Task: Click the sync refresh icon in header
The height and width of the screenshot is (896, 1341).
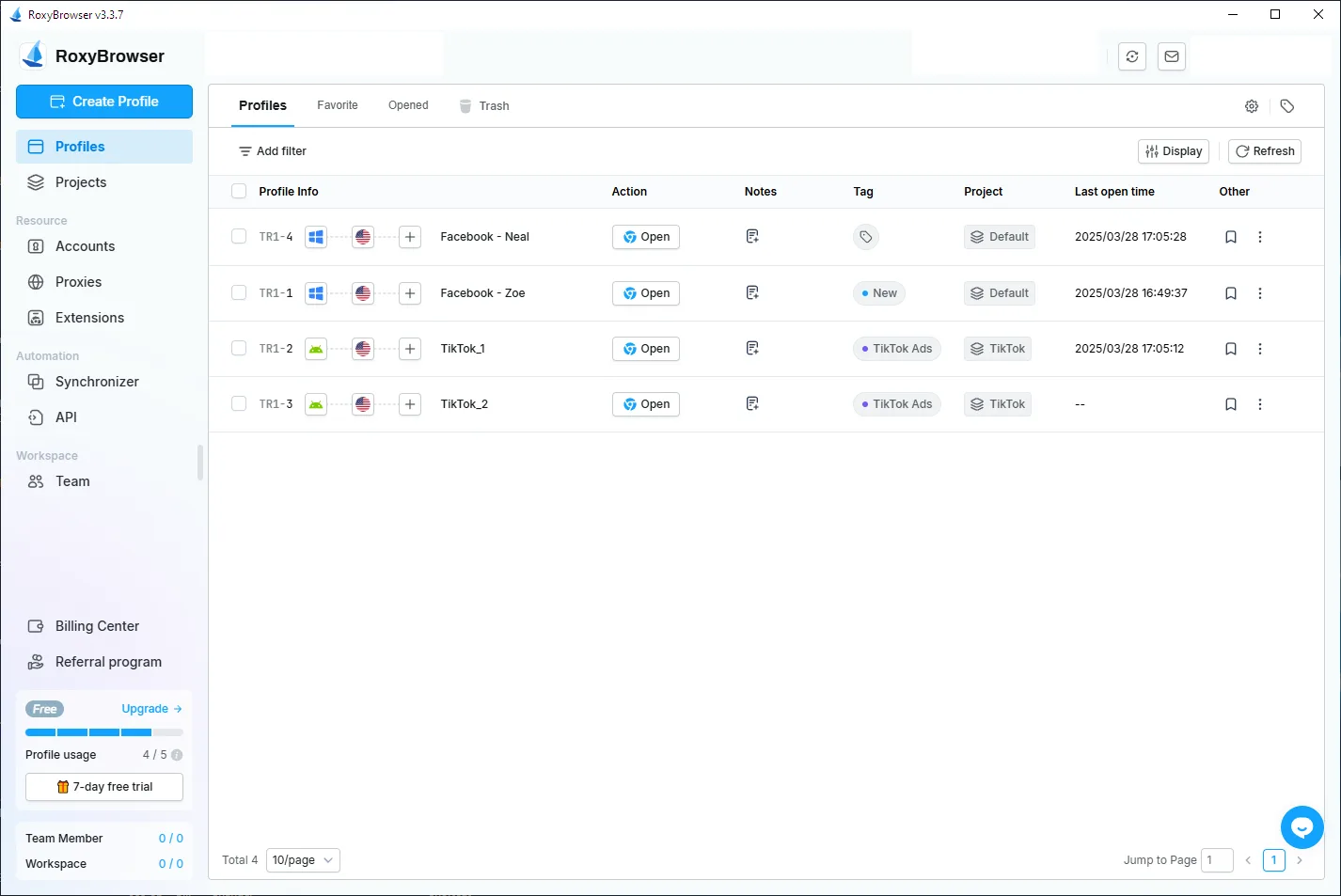Action: point(1132,56)
